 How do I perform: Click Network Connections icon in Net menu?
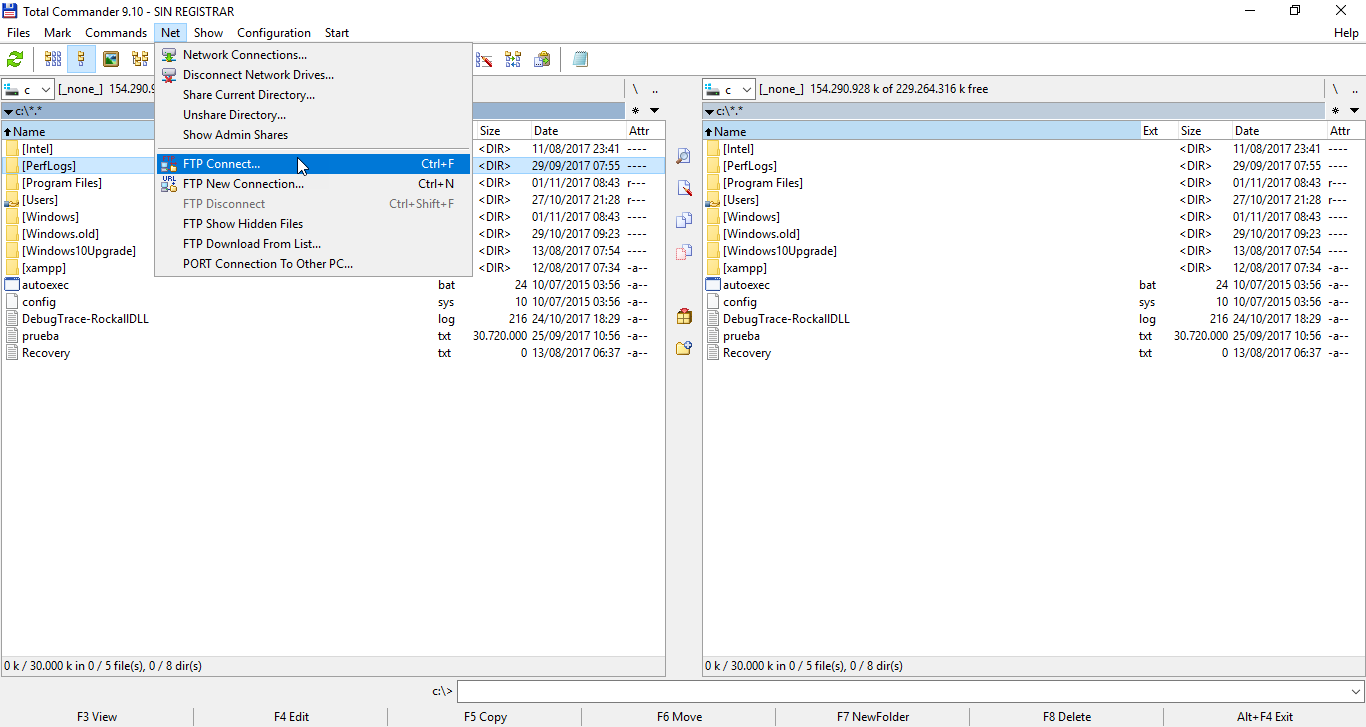pos(169,55)
